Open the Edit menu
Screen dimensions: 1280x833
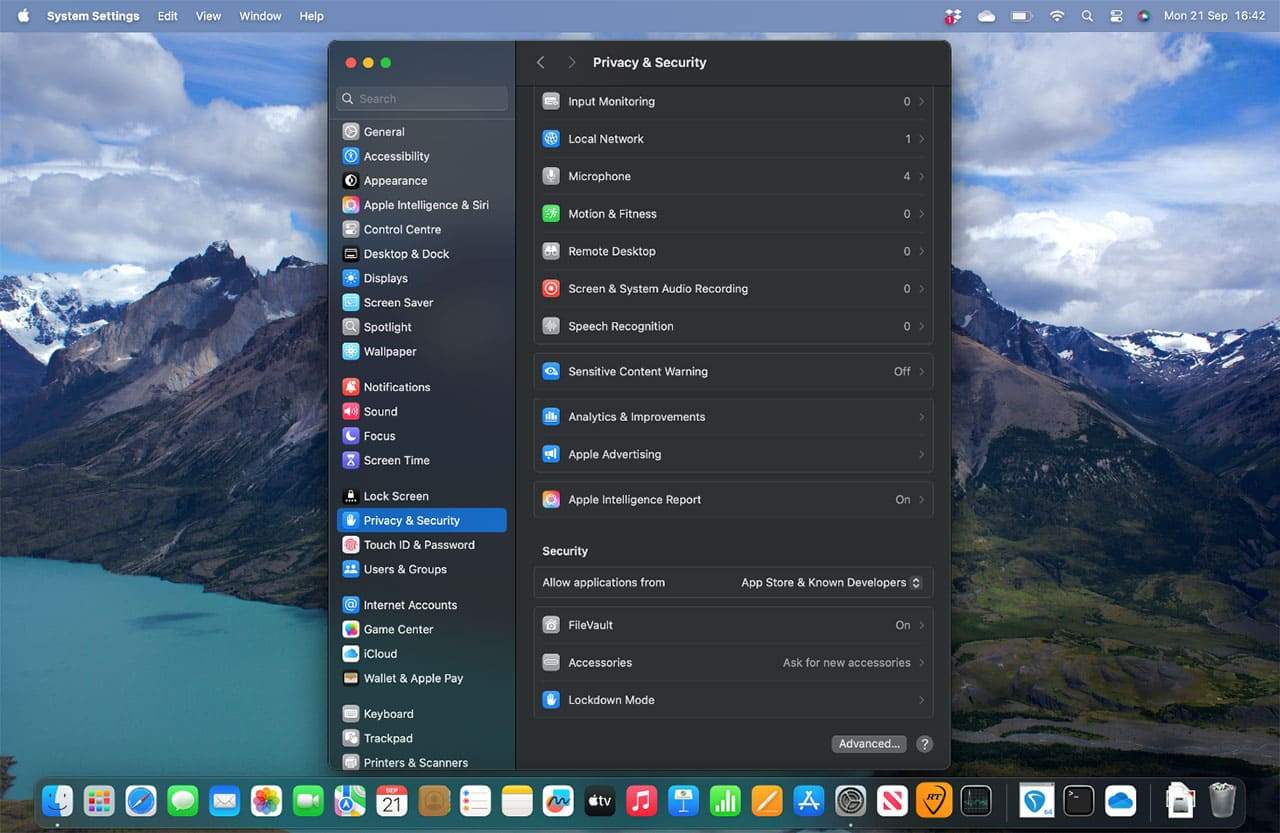[168, 16]
